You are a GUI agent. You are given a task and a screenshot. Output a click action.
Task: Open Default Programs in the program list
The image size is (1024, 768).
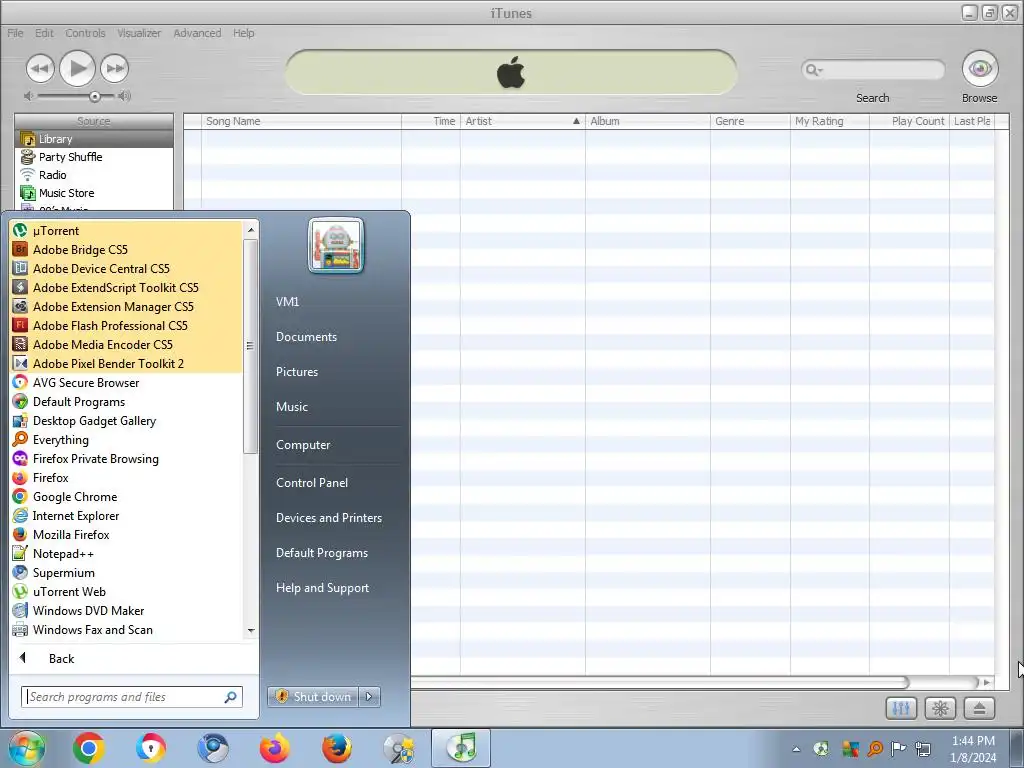point(127,402)
